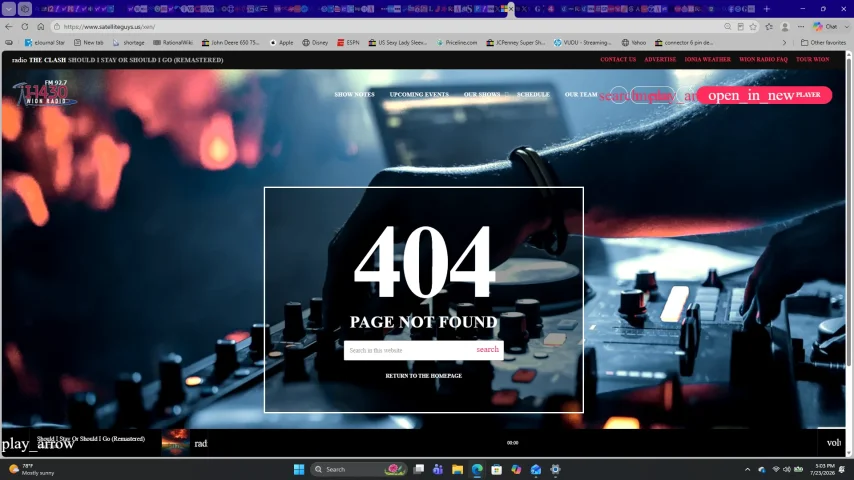
Task: Click the WION Radio 1430 logo
Action: tap(45, 93)
